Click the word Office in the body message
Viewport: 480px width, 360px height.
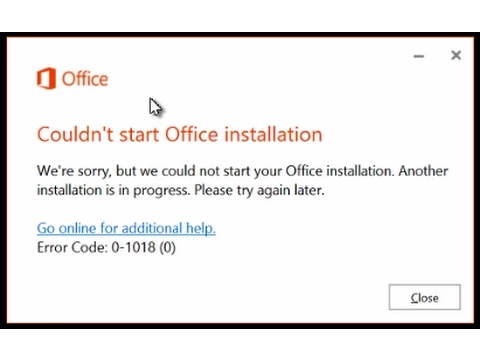point(304,171)
